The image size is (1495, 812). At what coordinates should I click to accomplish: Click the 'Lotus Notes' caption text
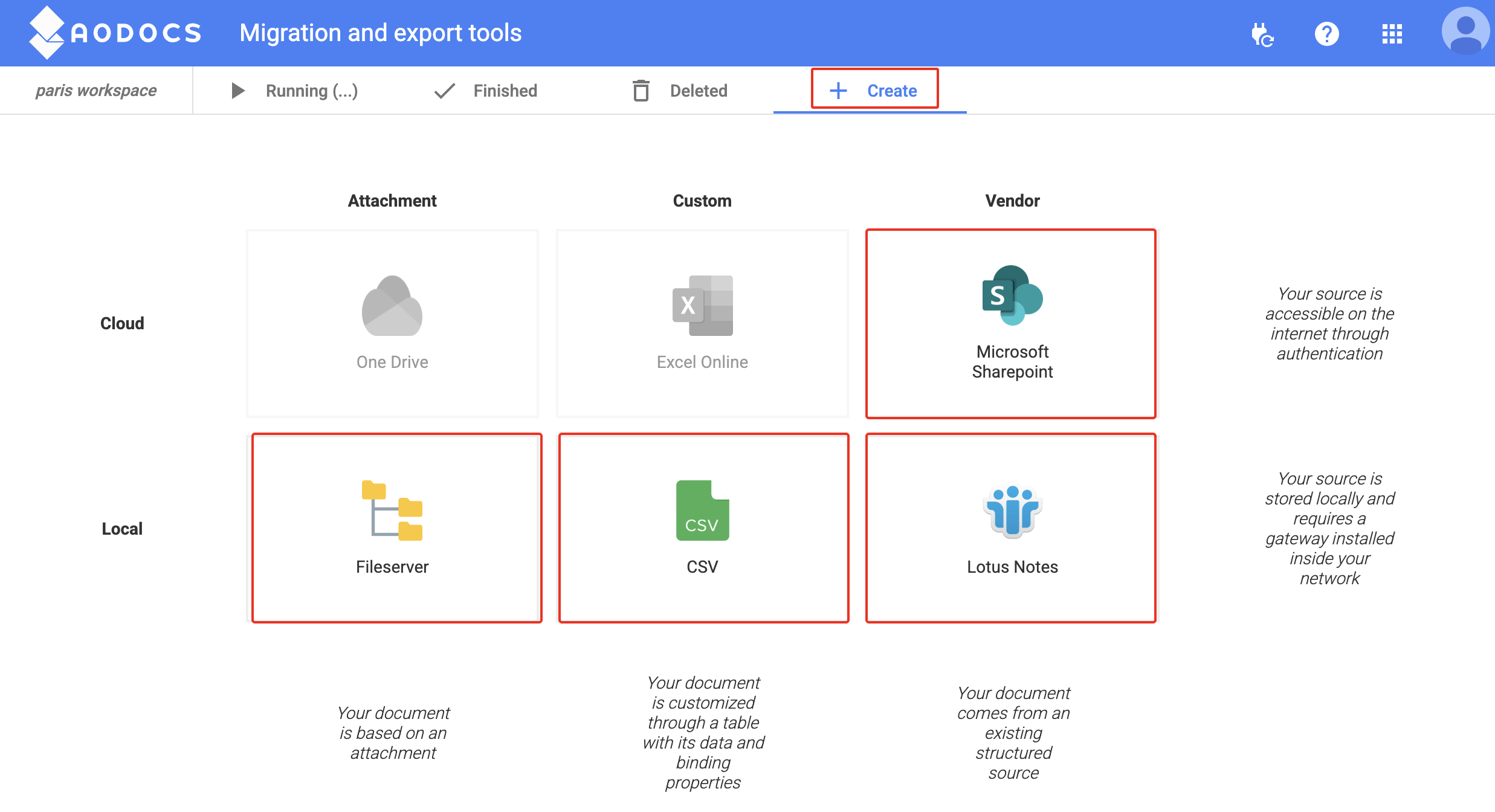1013,567
